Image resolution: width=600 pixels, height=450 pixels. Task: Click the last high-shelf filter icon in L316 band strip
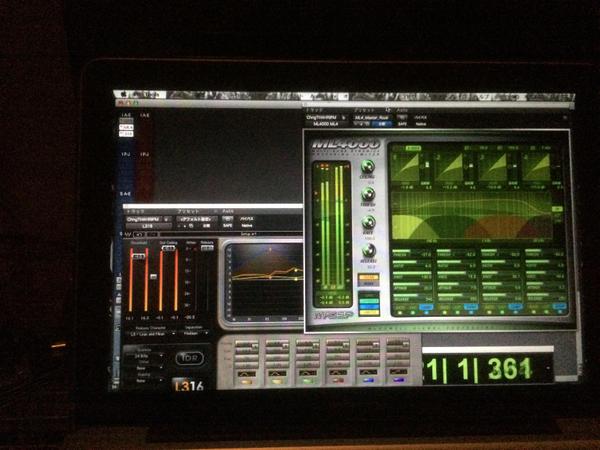[397, 372]
